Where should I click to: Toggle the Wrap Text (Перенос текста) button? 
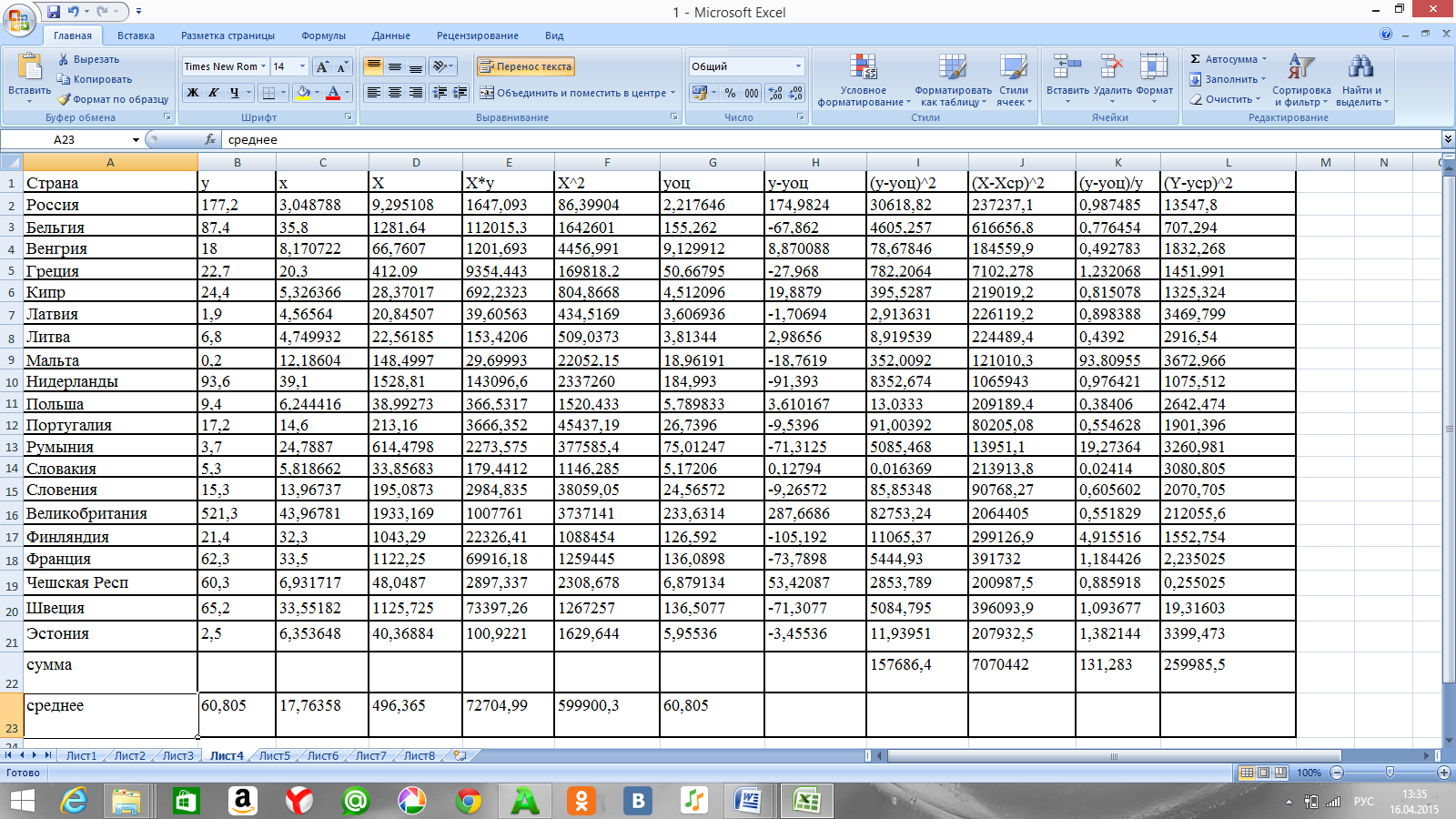pyautogui.click(x=526, y=66)
